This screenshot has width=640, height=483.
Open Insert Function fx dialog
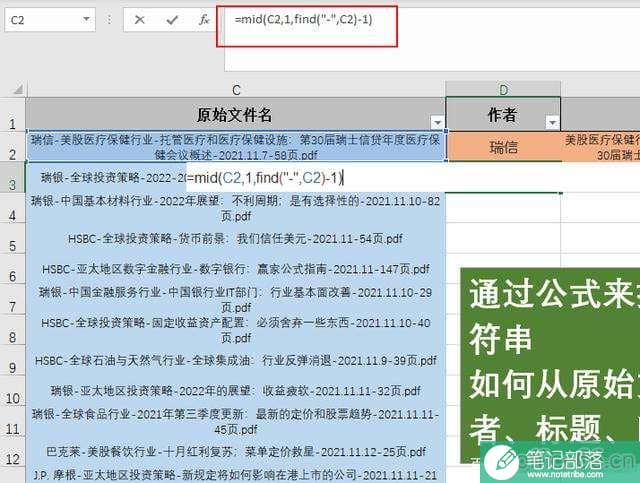(x=204, y=19)
